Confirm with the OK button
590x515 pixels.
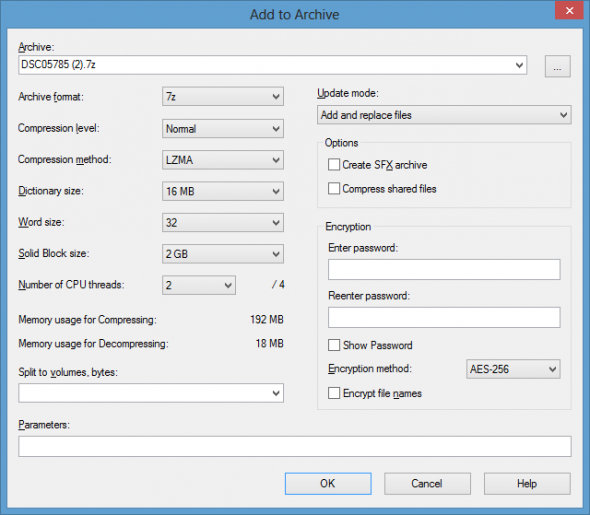[328, 483]
